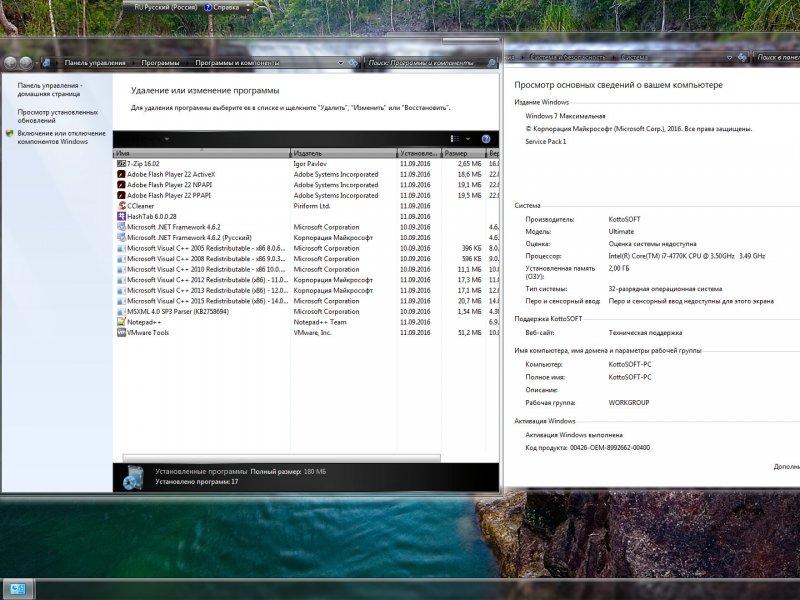Click the horizontal scrollbar below the programs list
The height and width of the screenshot is (600, 800).
(x=282, y=458)
